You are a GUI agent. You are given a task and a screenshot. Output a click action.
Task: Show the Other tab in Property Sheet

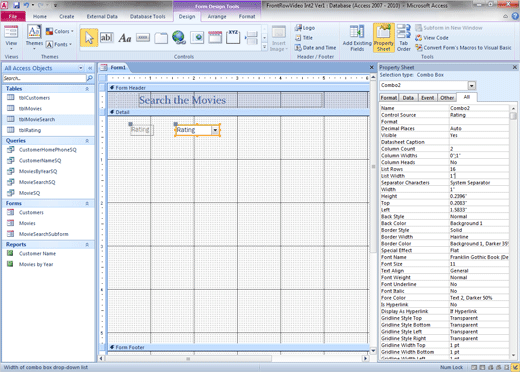coord(447,98)
